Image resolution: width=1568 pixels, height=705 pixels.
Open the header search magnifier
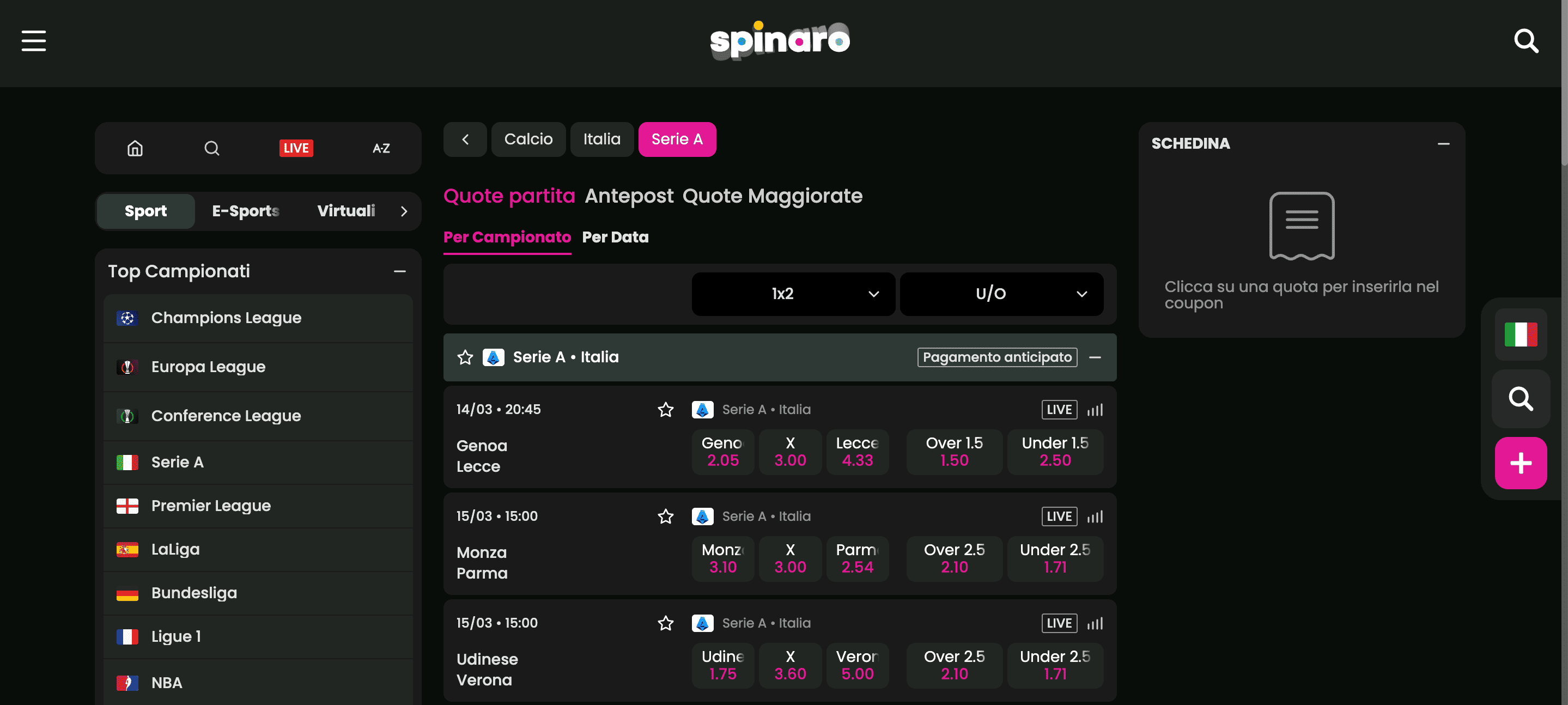(1526, 41)
